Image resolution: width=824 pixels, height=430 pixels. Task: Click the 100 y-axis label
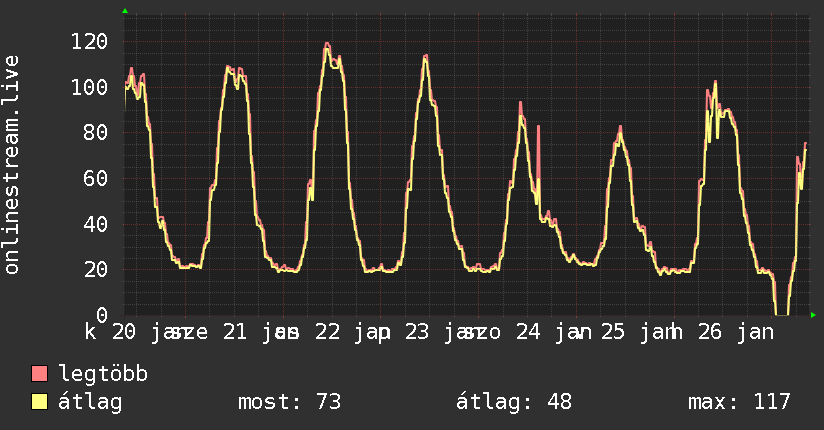[89, 87]
